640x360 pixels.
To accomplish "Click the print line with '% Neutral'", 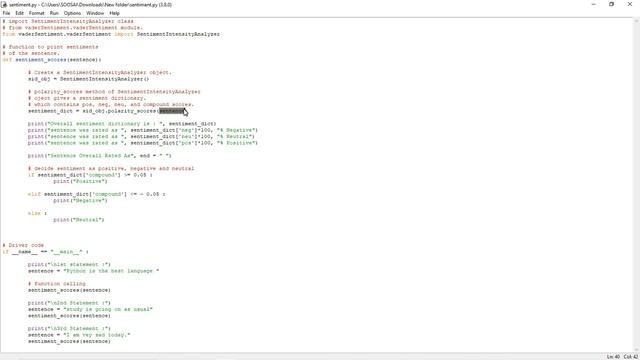I will pyautogui.click(x=141, y=137).
